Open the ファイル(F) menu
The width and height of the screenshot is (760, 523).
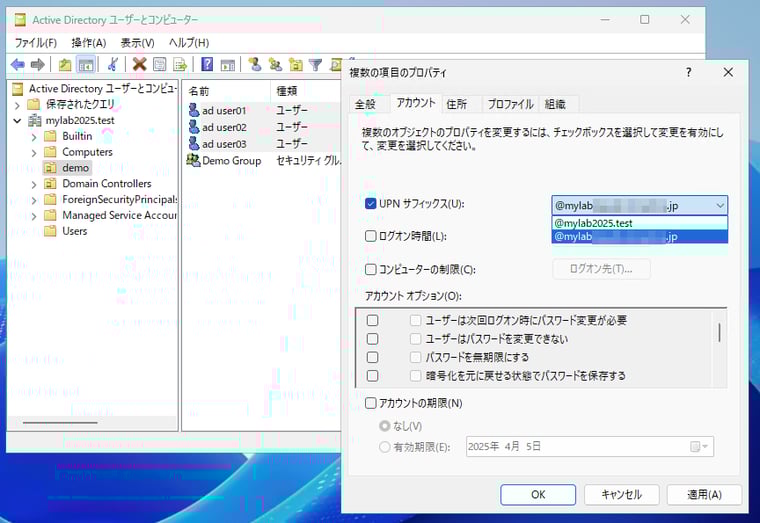pos(36,43)
